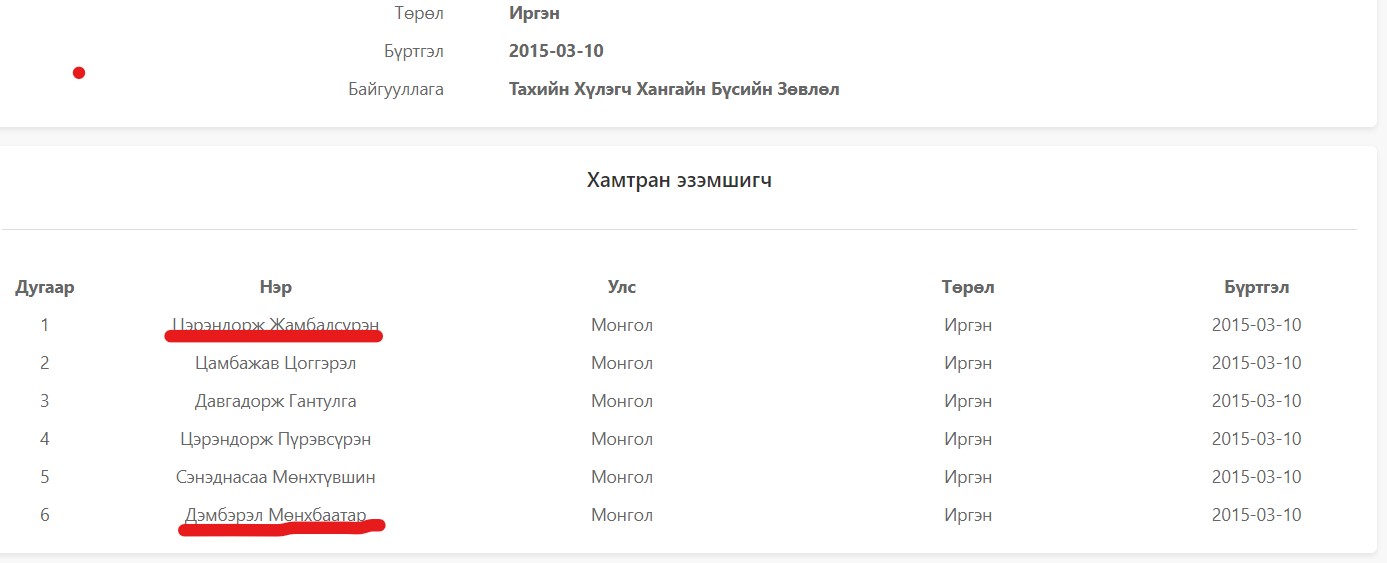Viewport: 1387px width, 563px height.
Task: Click the Төрөл column header in table
Action: [968, 288]
